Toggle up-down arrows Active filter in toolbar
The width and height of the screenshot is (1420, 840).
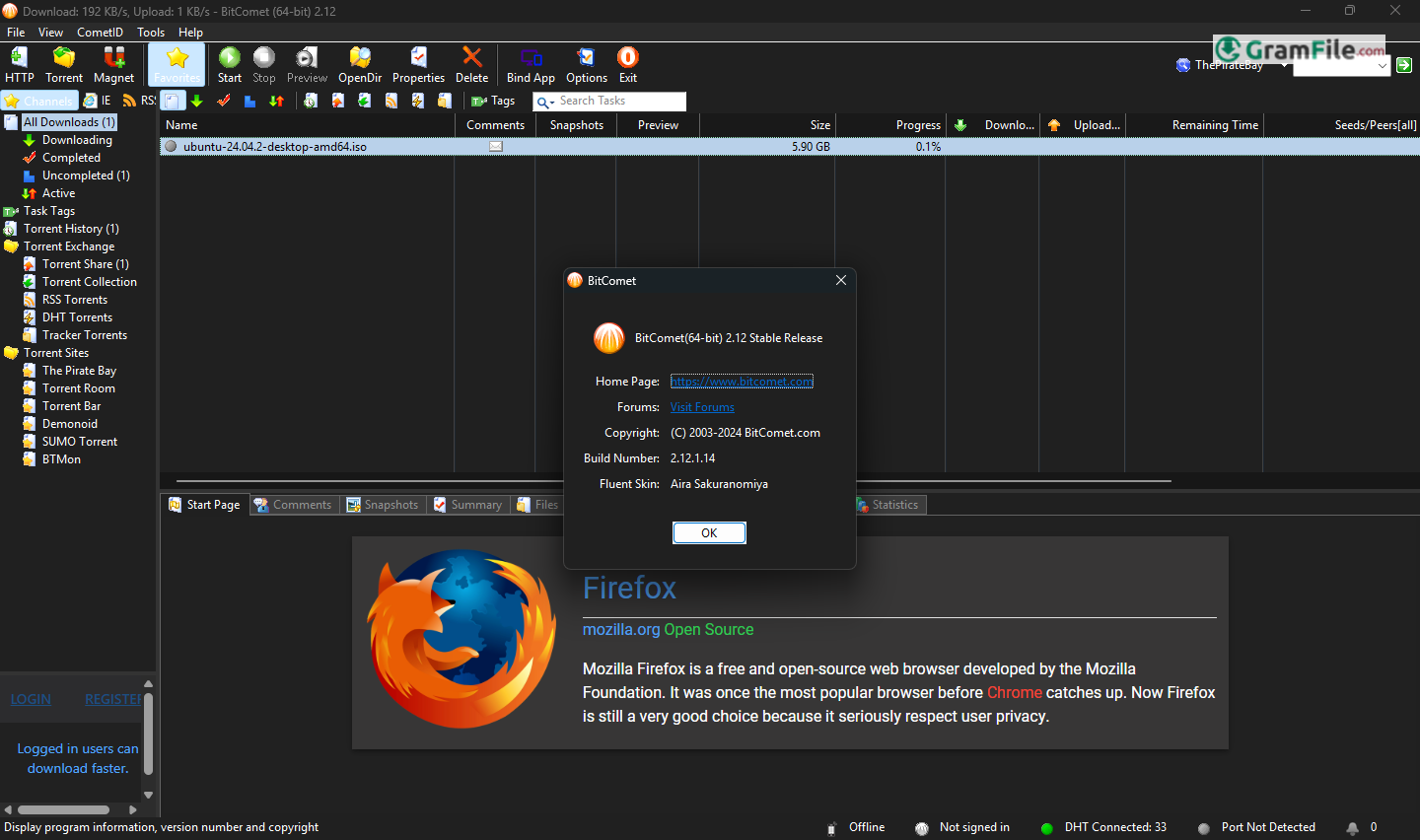tap(276, 101)
